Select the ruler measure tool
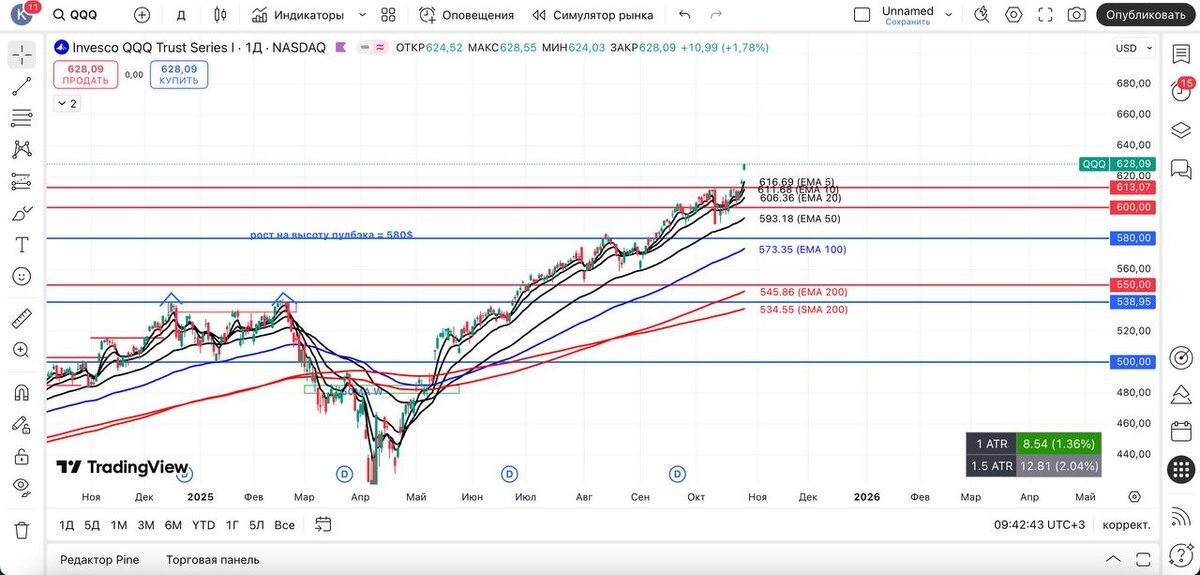Viewport: 1200px width, 575px height. pos(21,319)
